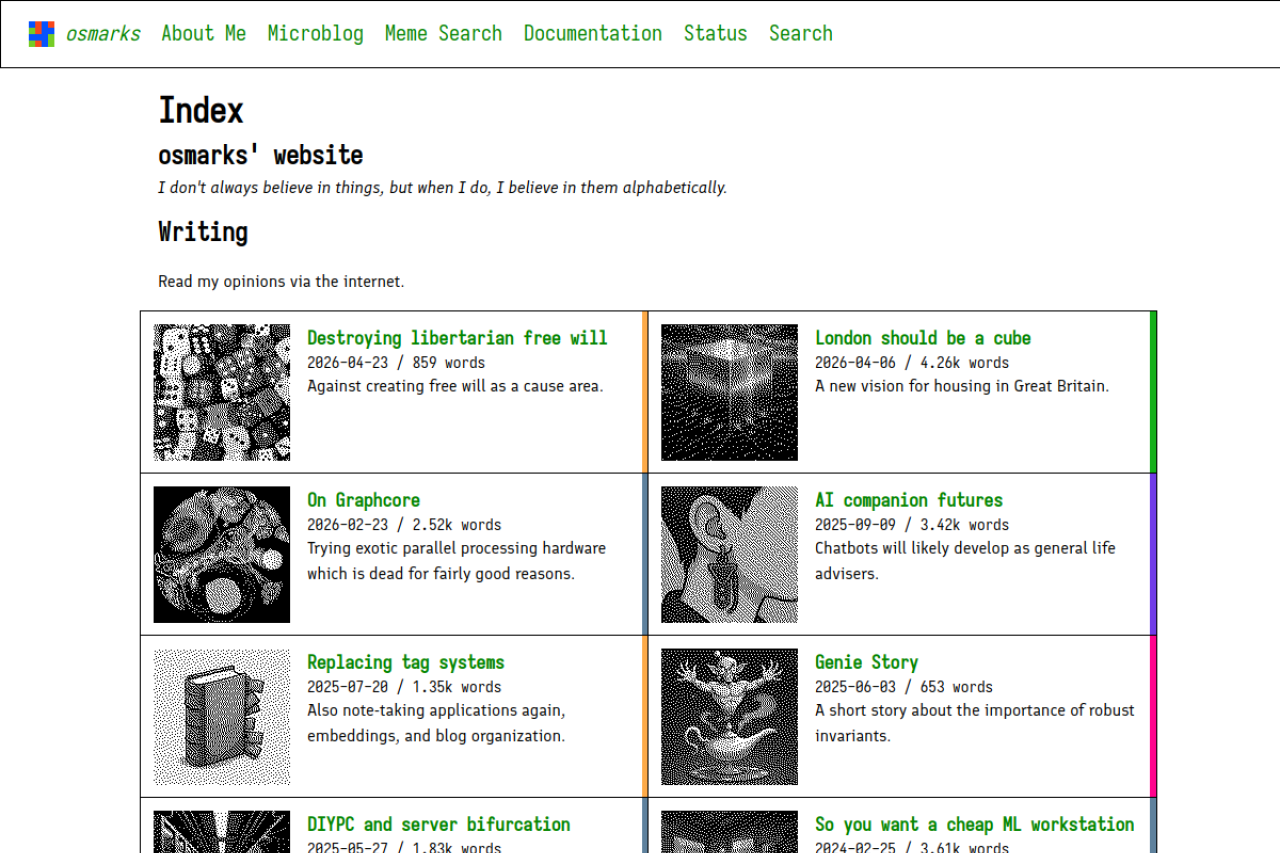Open article Destroying libertarian free will
Viewport: 1280px width, 853px height.
(x=457, y=338)
